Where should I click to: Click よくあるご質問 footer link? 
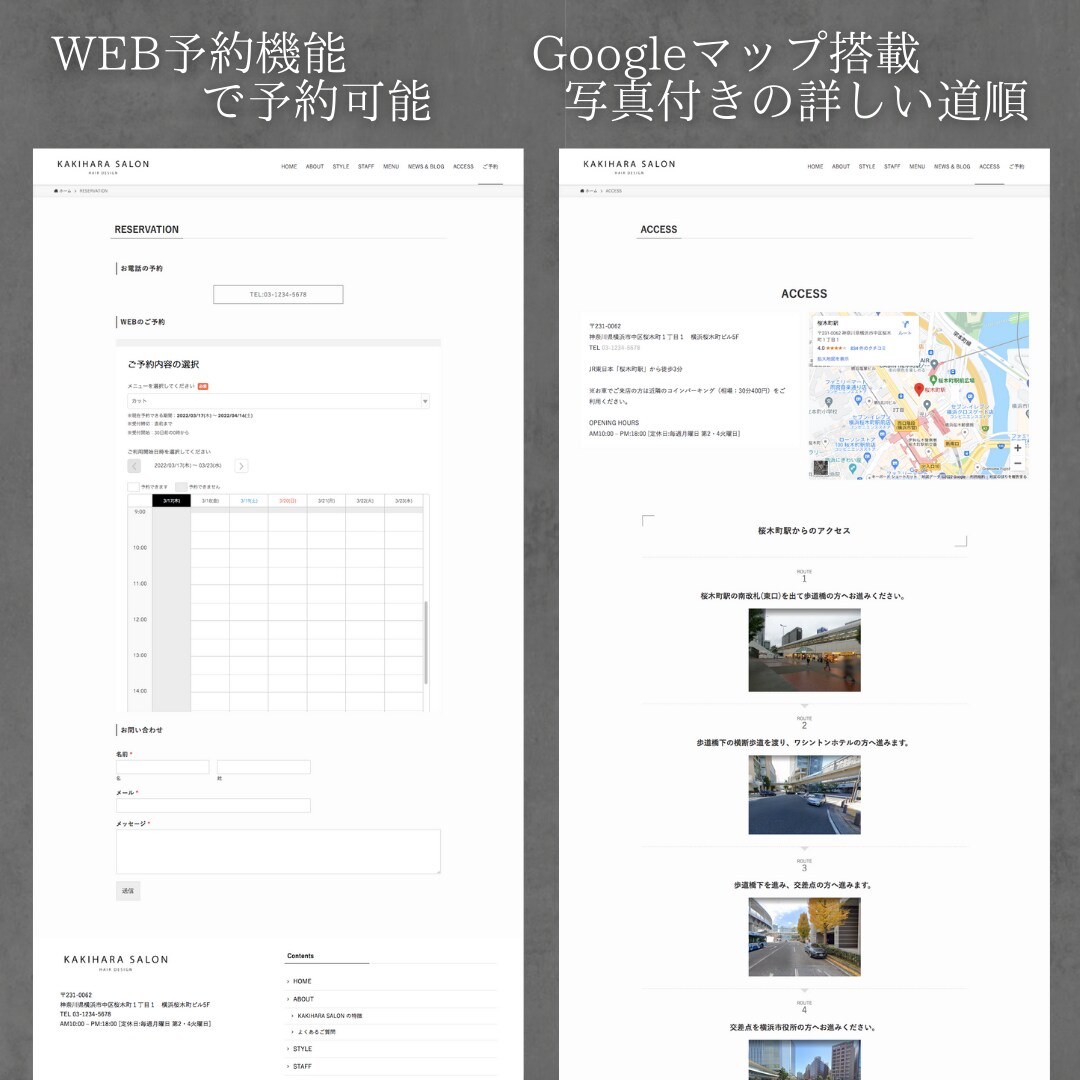point(317,1032)
